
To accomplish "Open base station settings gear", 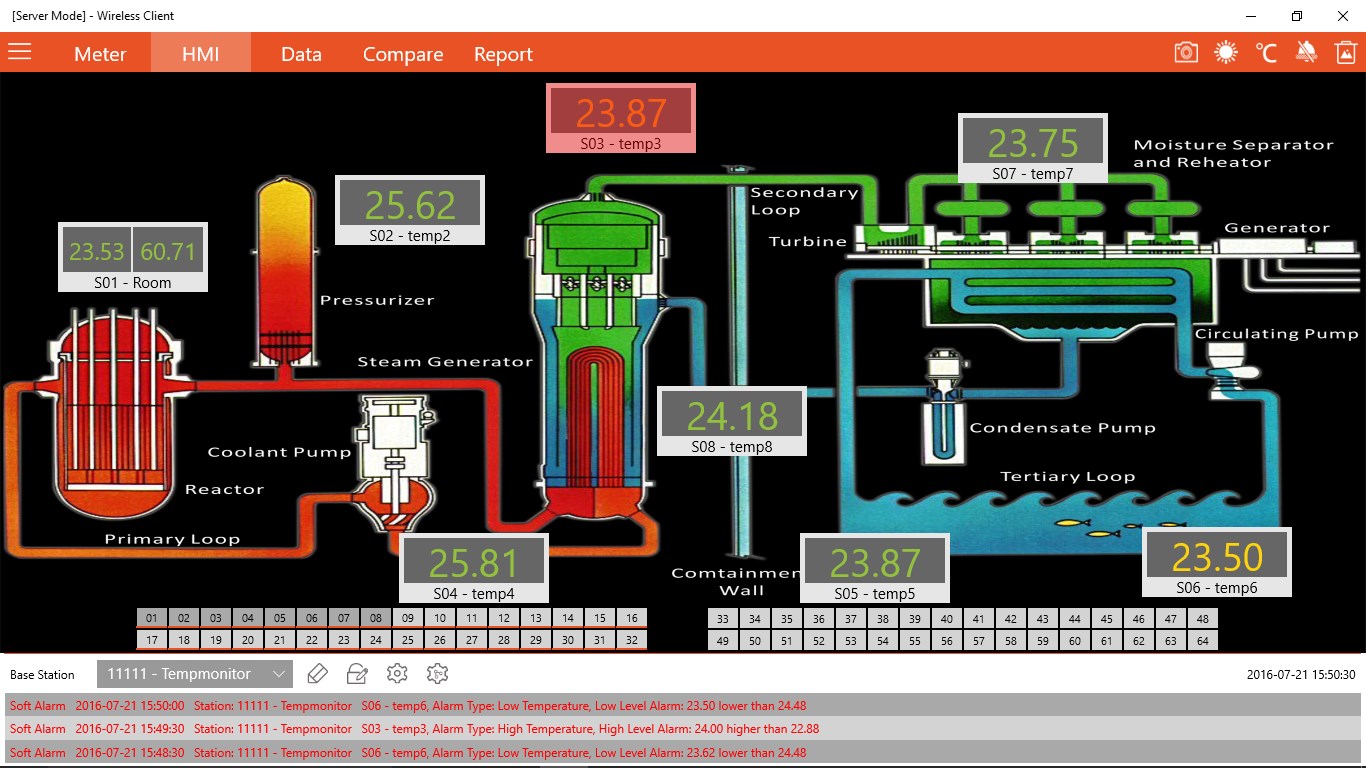I will [397, 674].
